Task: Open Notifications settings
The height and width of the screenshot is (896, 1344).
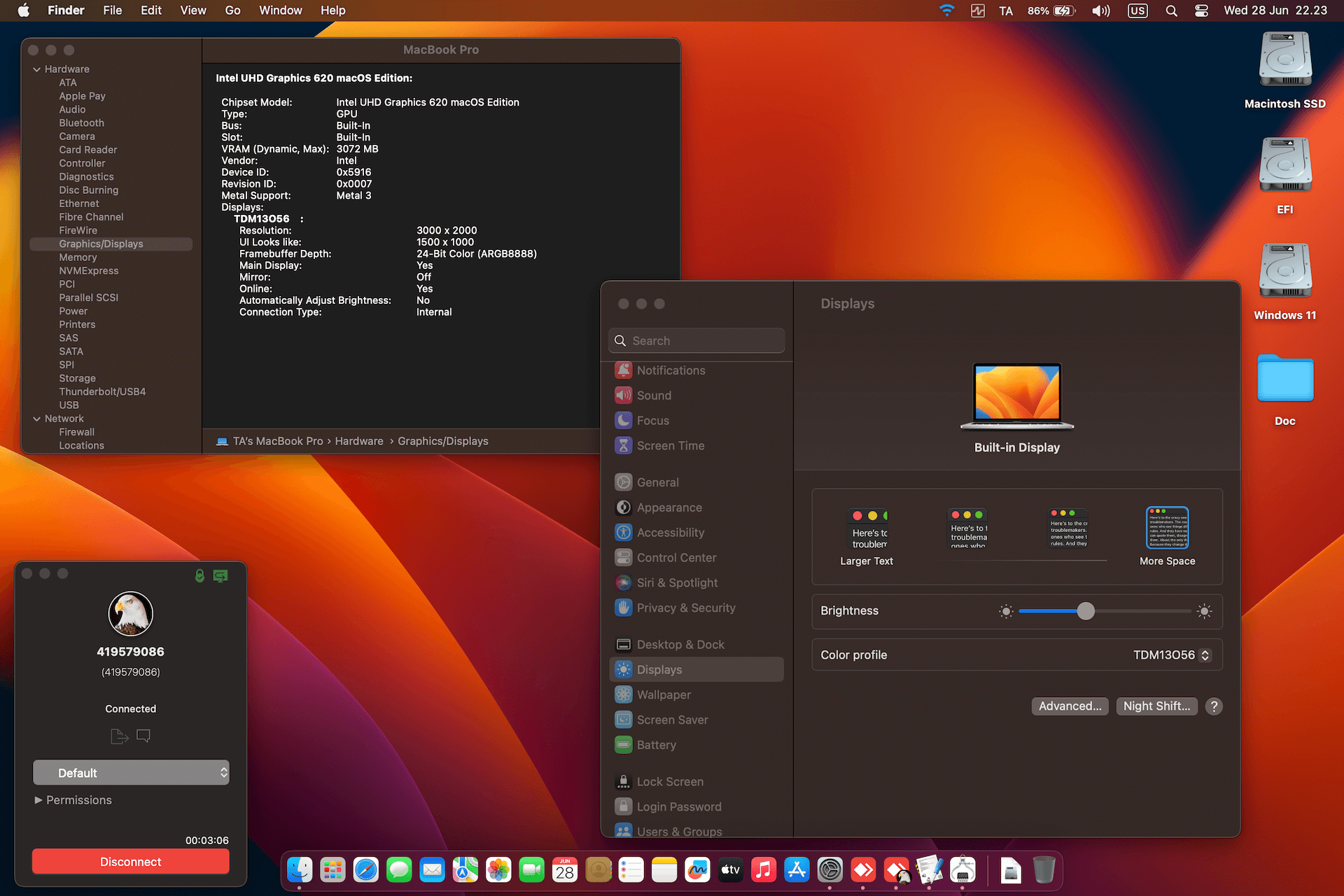Action: click(696, 370)
